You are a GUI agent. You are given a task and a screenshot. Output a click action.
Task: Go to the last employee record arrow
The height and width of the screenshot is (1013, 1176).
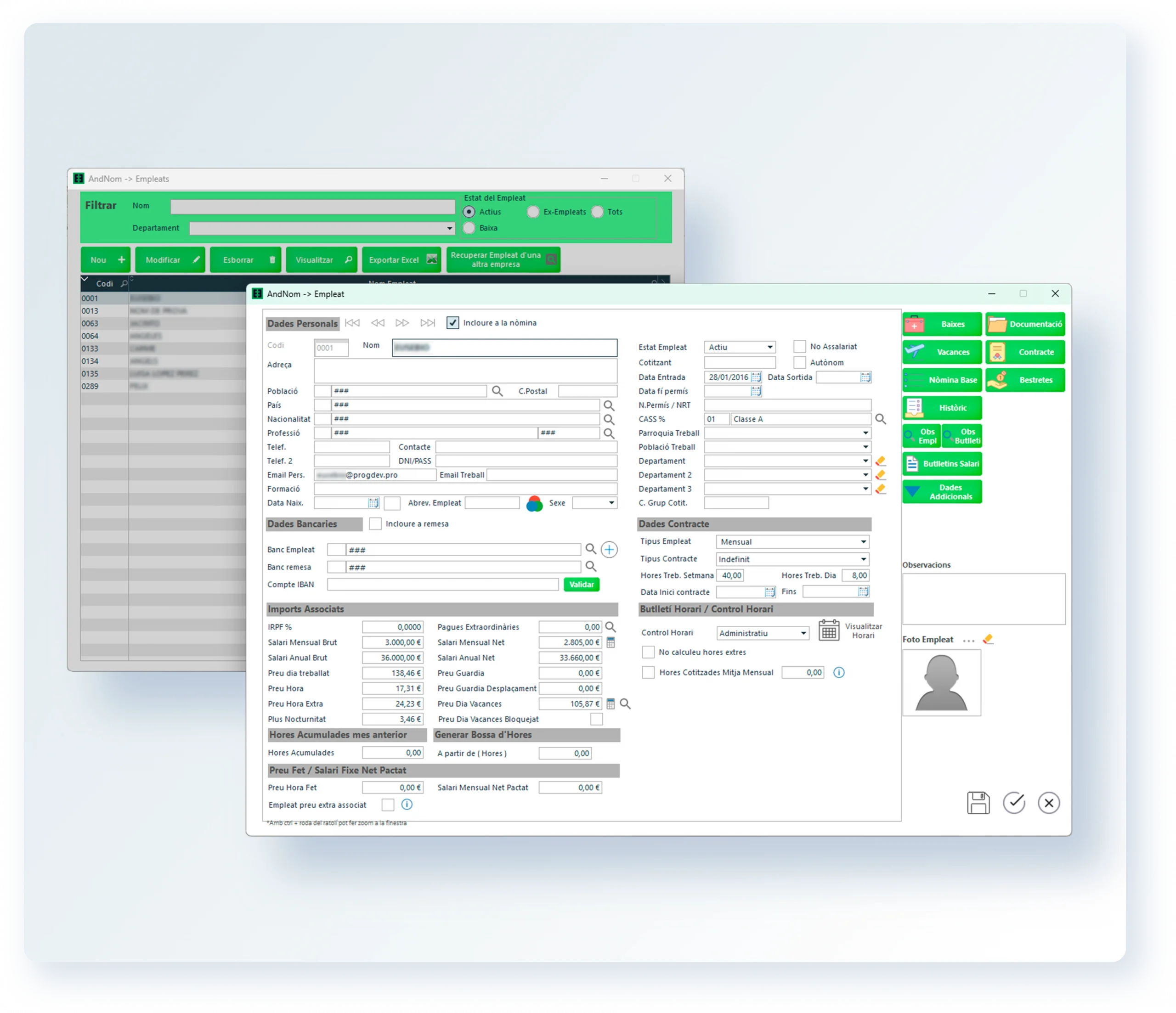[427, 323]
